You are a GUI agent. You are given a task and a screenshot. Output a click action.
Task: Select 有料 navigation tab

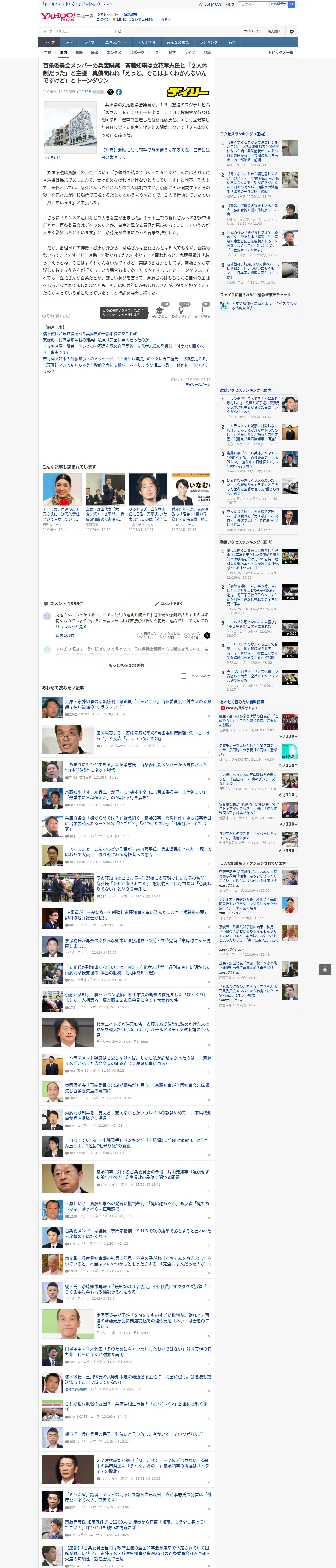click(x=232, y=42)
